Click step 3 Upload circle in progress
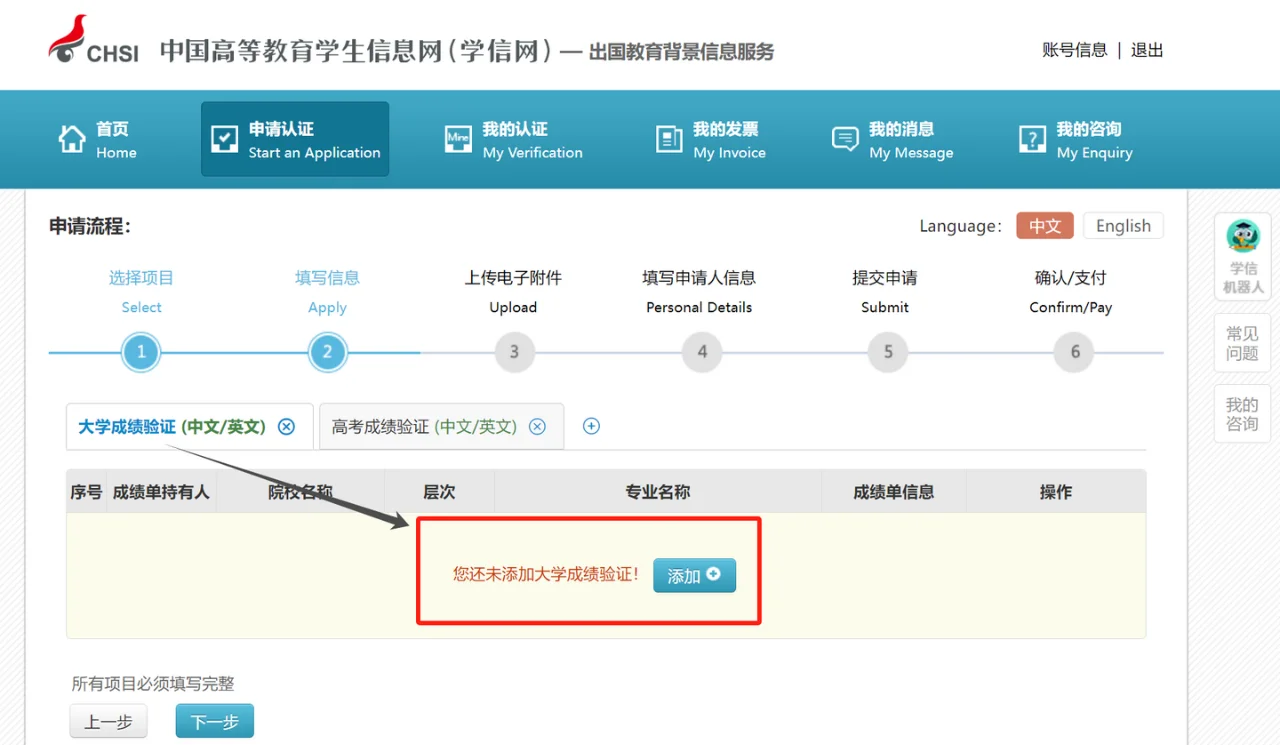Viewport: 1280px width, 745px height. 514,352
